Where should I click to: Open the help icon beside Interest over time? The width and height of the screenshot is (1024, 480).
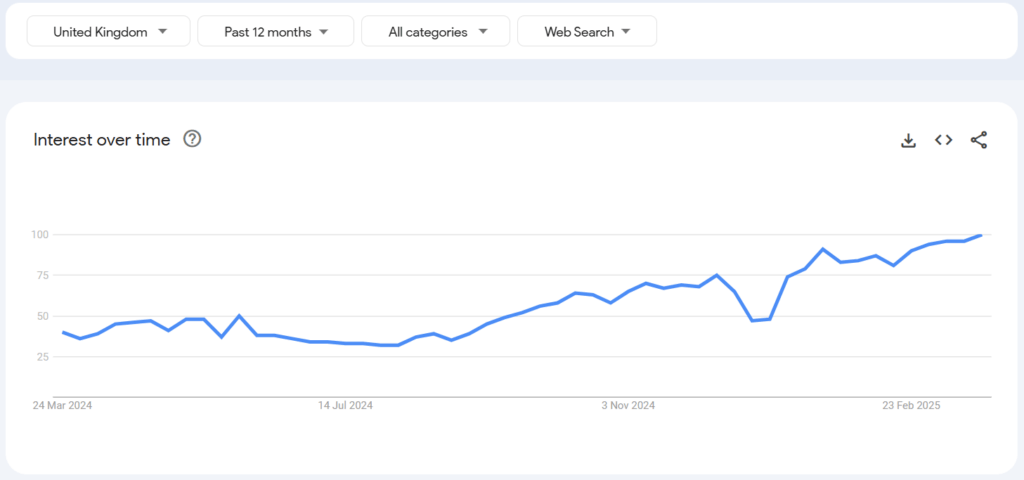pos(192,139)
